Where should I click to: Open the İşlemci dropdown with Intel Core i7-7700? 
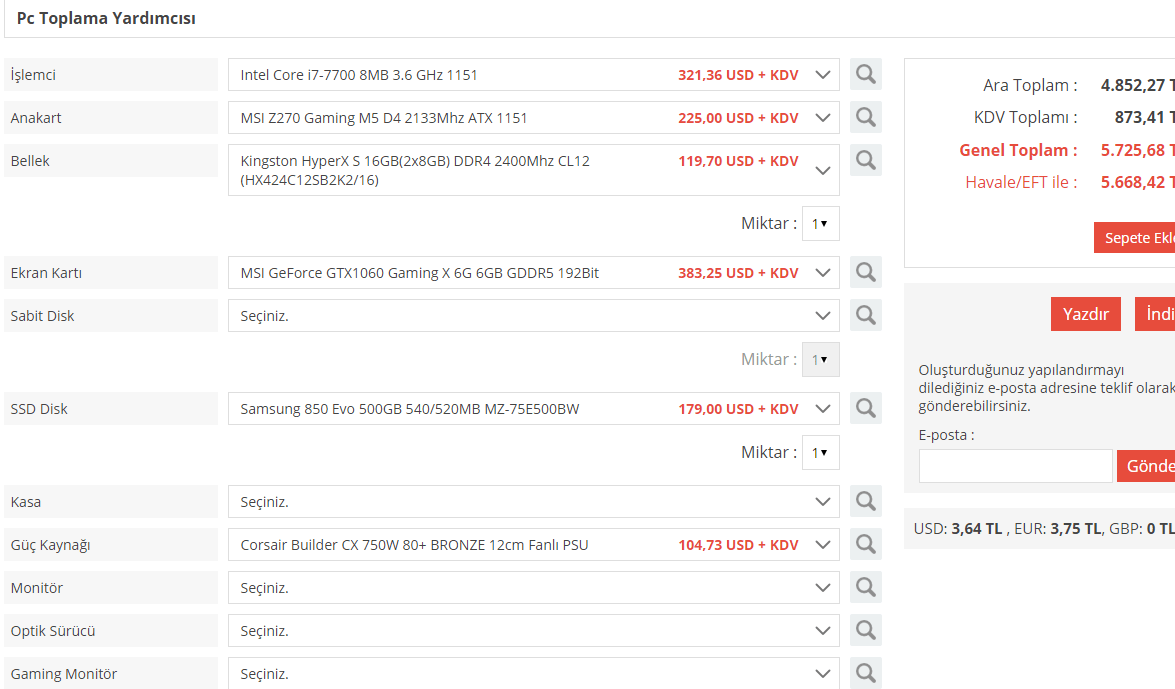pyautogui.click(x=534, y=75)
